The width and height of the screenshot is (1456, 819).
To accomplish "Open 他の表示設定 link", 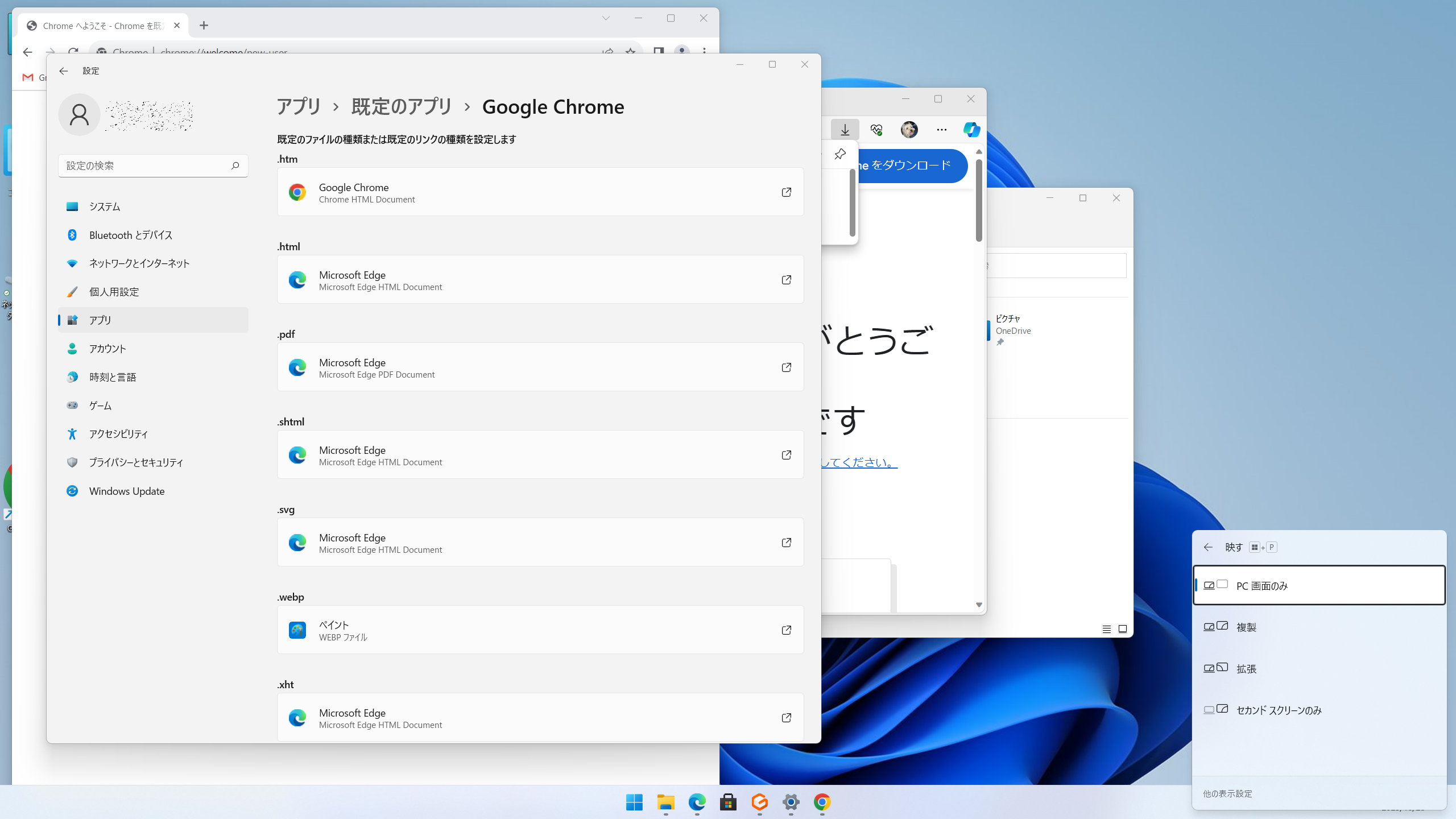I will point(1227,793).
